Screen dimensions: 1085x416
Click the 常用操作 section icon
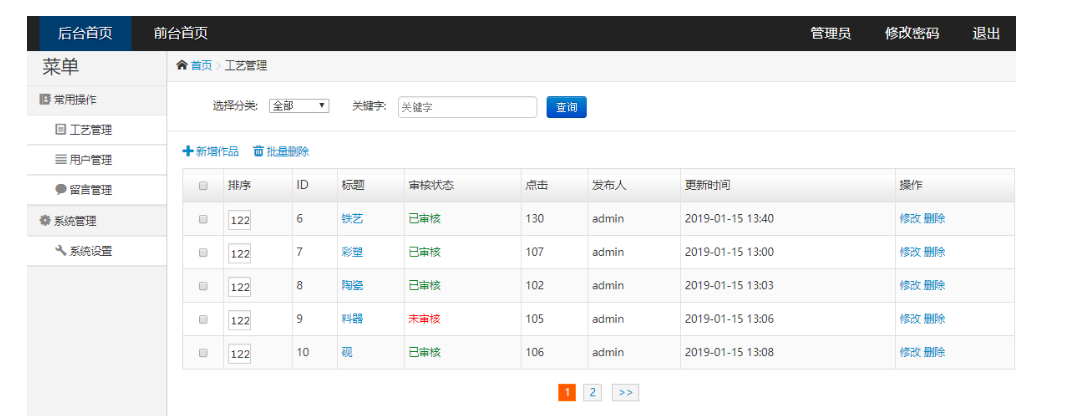[x=45, y=100]
